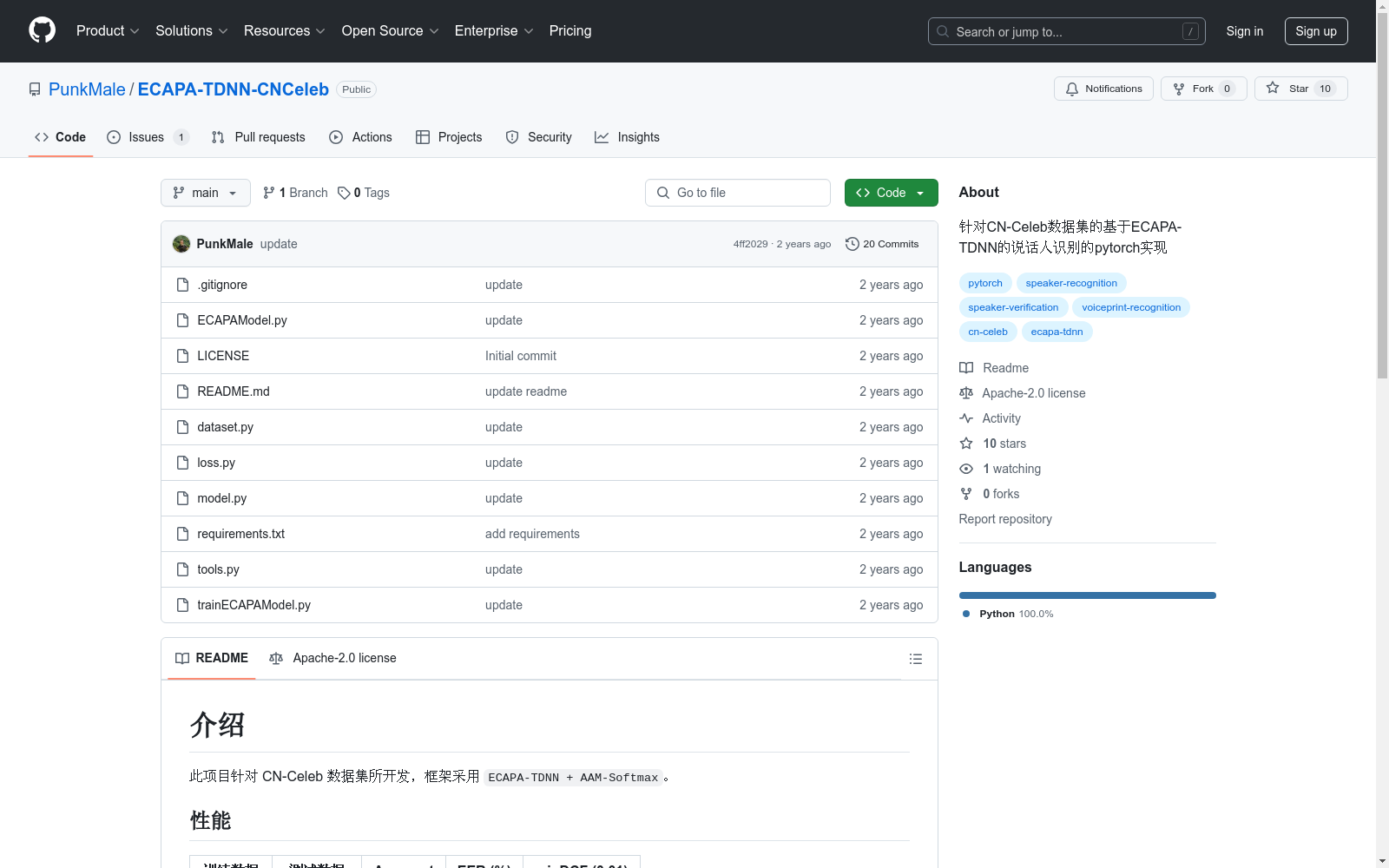Click the PunkMale avatar in the commit row
The height and width of the screenshot is (868, 1389).
(x=181, y=244)
